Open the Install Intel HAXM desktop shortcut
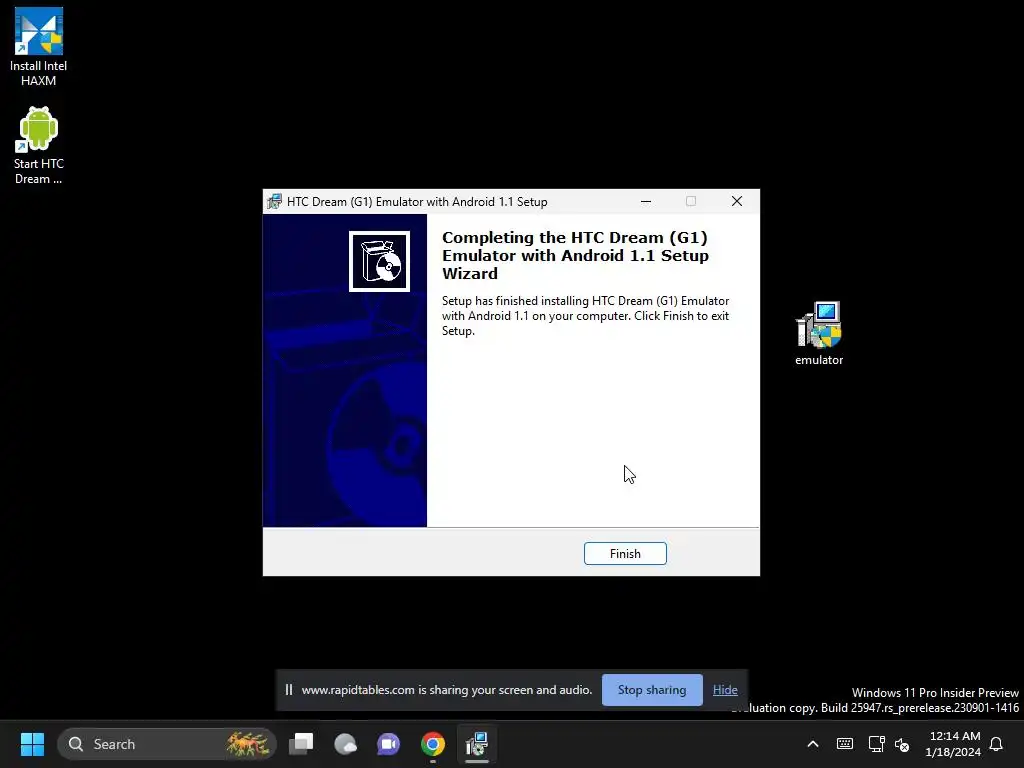 point(39,47)
